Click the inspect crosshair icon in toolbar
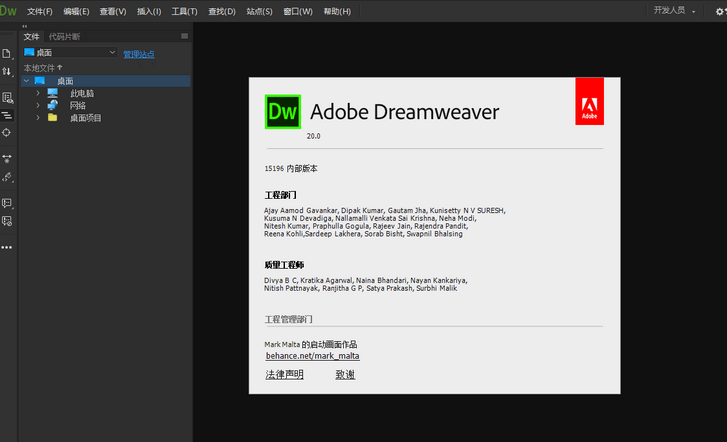This screenshot has height=442, width=727. (x=6, y=133)
